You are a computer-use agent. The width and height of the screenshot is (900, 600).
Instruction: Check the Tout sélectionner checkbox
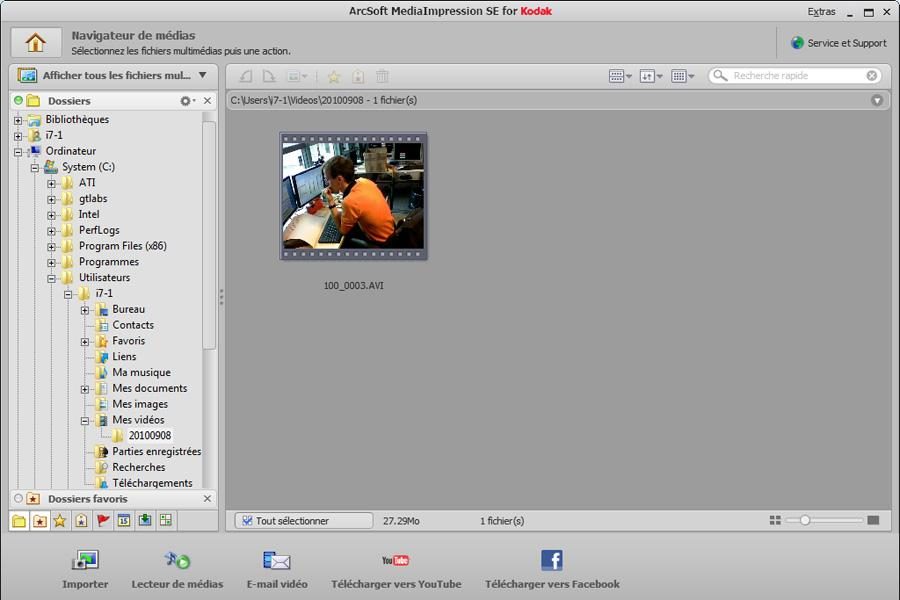click(247, 521)
